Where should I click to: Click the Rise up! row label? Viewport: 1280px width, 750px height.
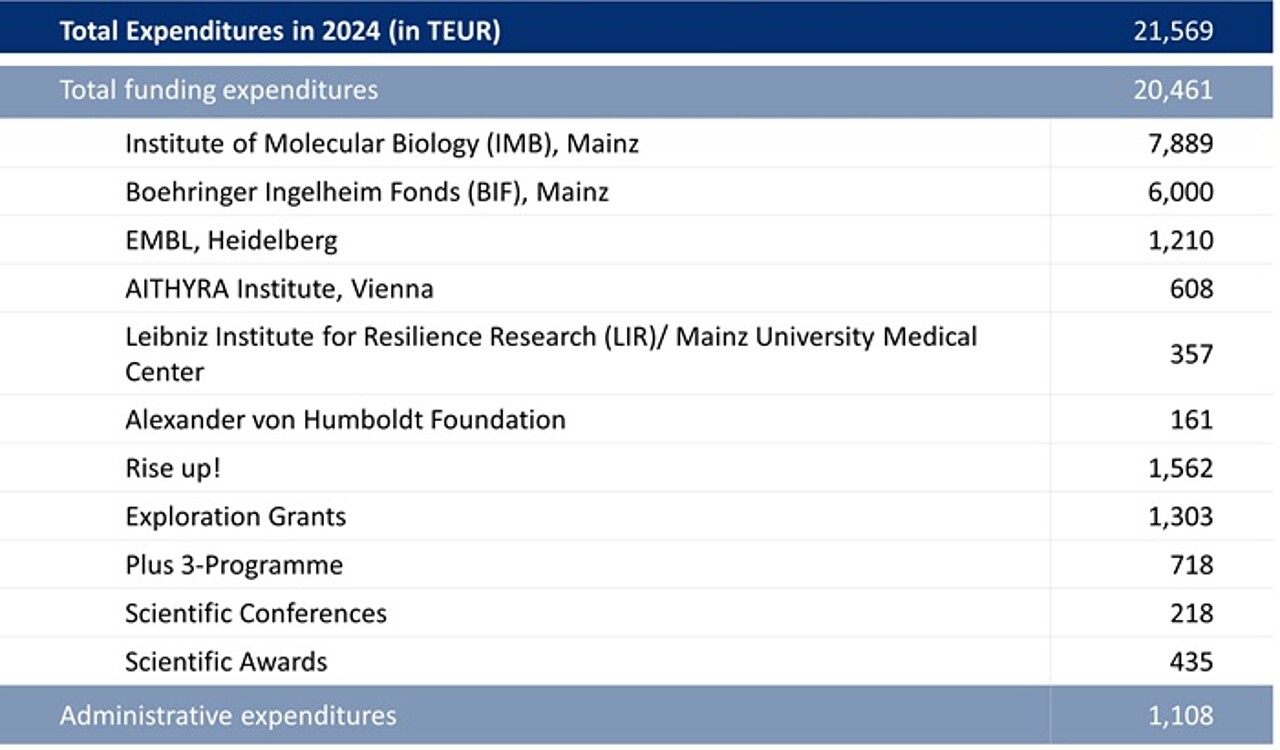[x=172, y=468]
